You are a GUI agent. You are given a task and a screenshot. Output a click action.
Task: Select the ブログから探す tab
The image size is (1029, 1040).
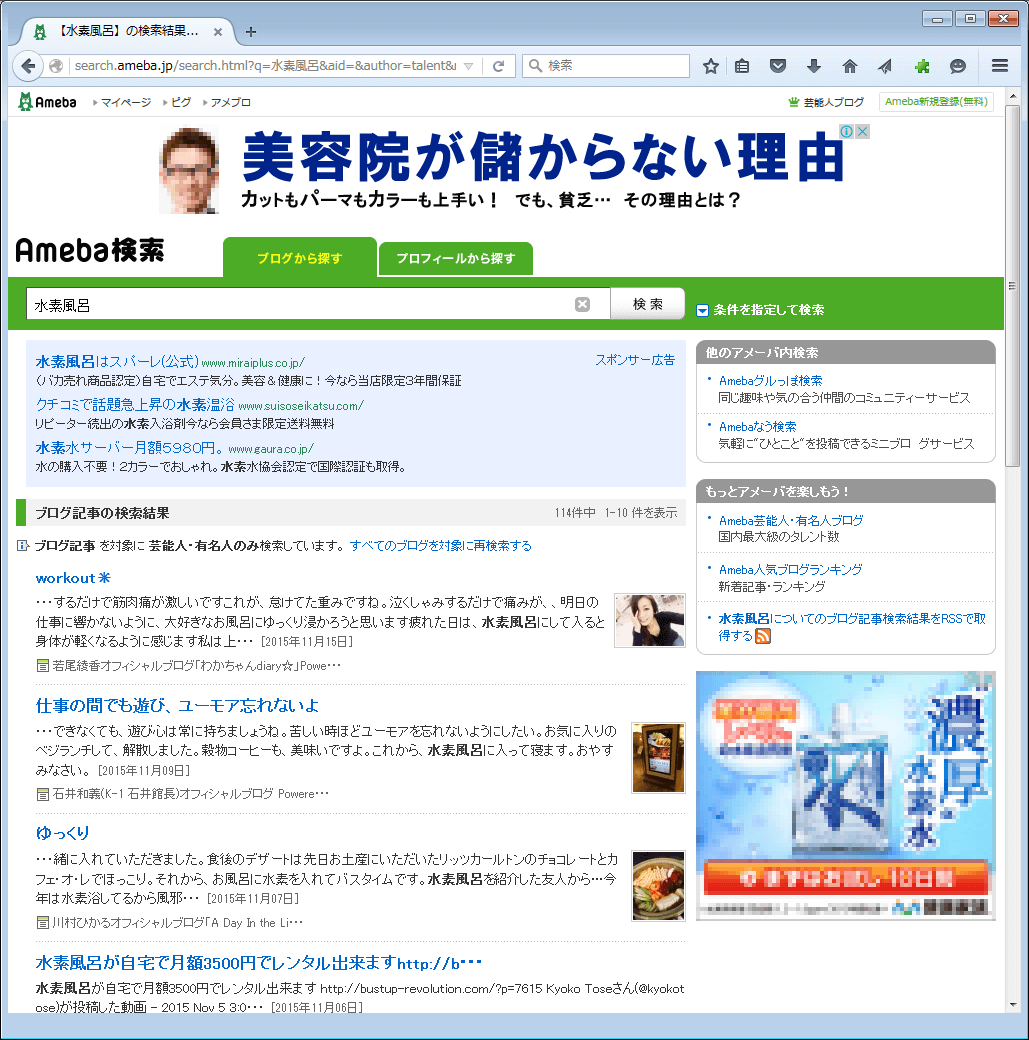click(x=300, y=258)
